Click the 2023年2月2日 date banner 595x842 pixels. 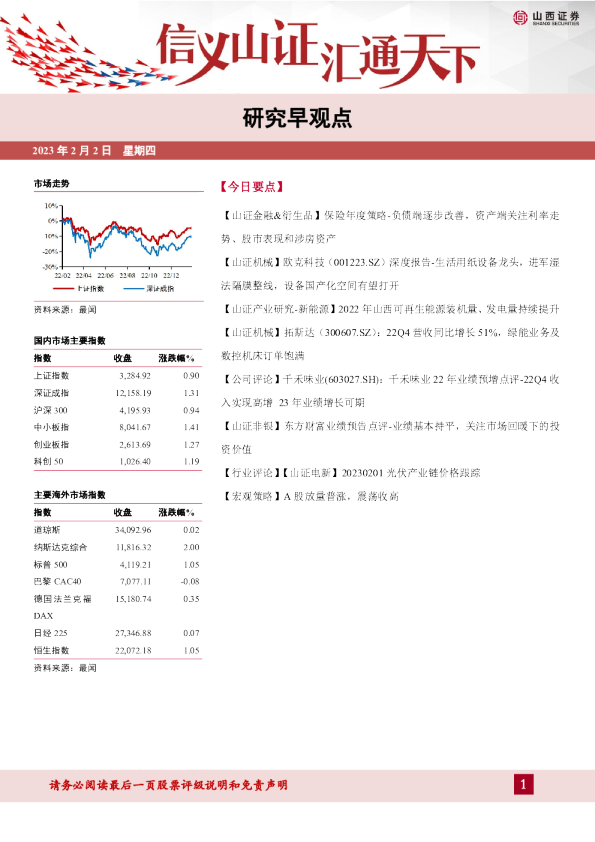(94, 151)
